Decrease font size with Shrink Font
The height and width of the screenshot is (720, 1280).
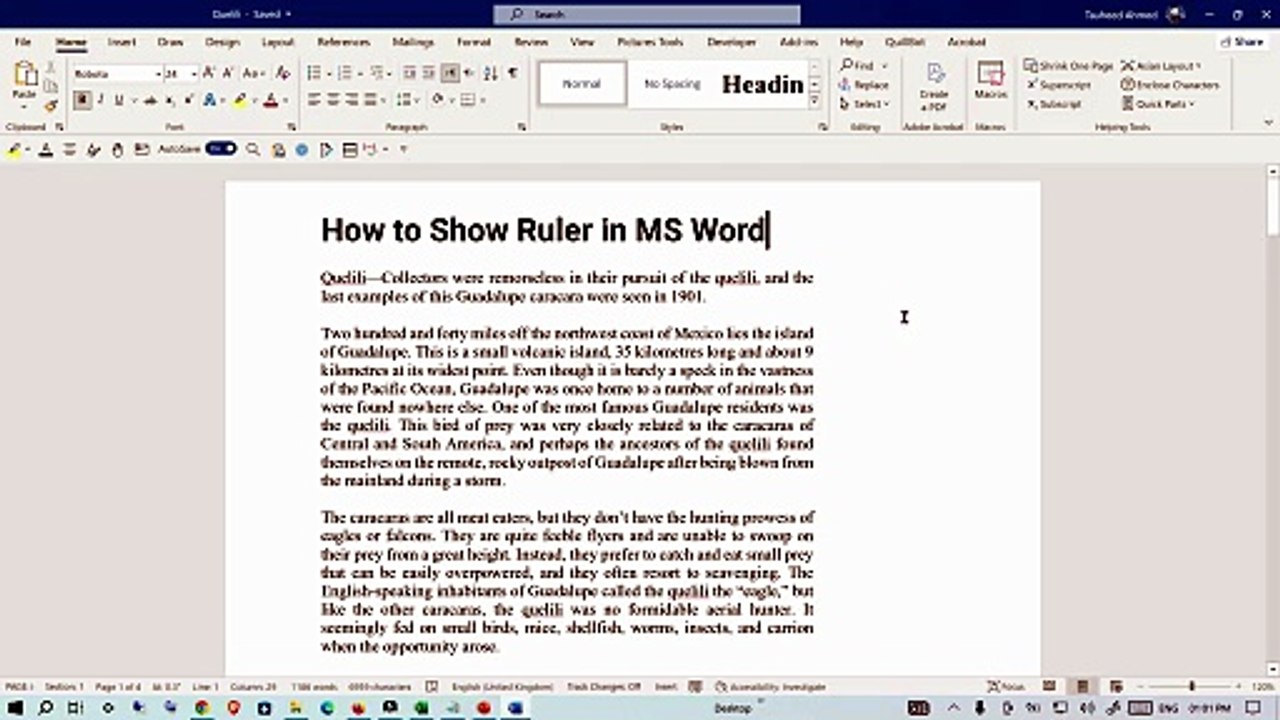tap(227, 73)
